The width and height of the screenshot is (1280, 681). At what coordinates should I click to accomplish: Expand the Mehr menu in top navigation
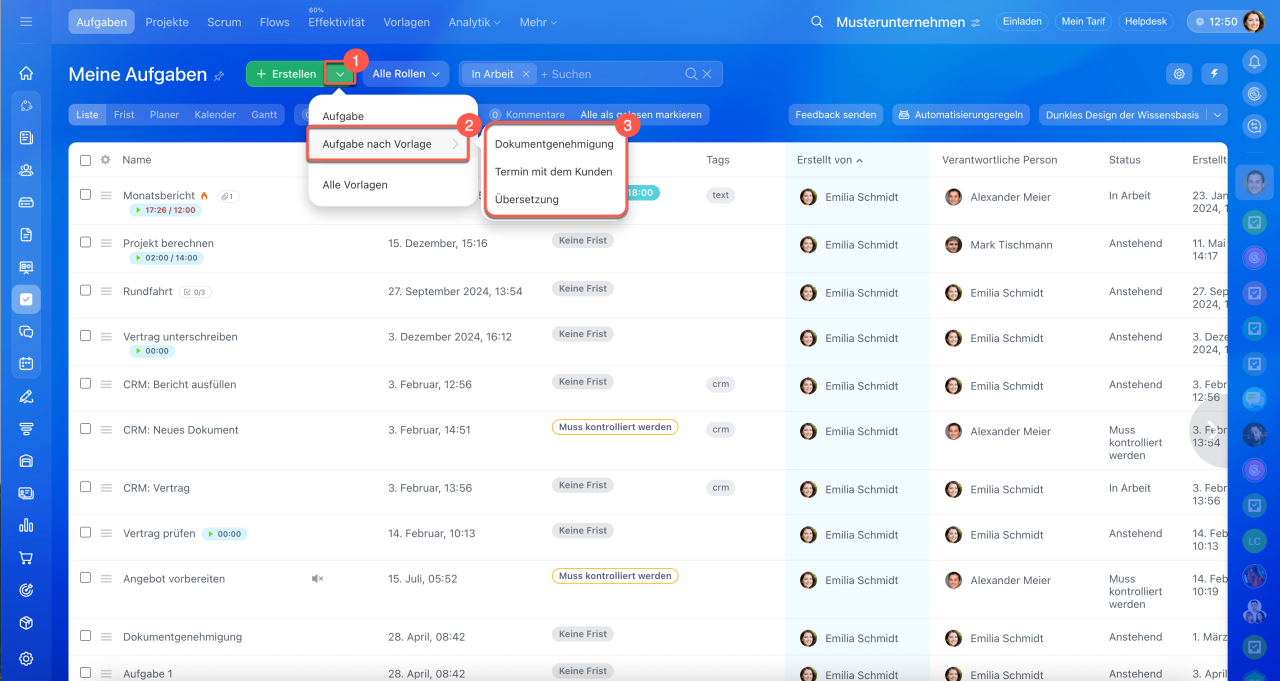(538, 22)
